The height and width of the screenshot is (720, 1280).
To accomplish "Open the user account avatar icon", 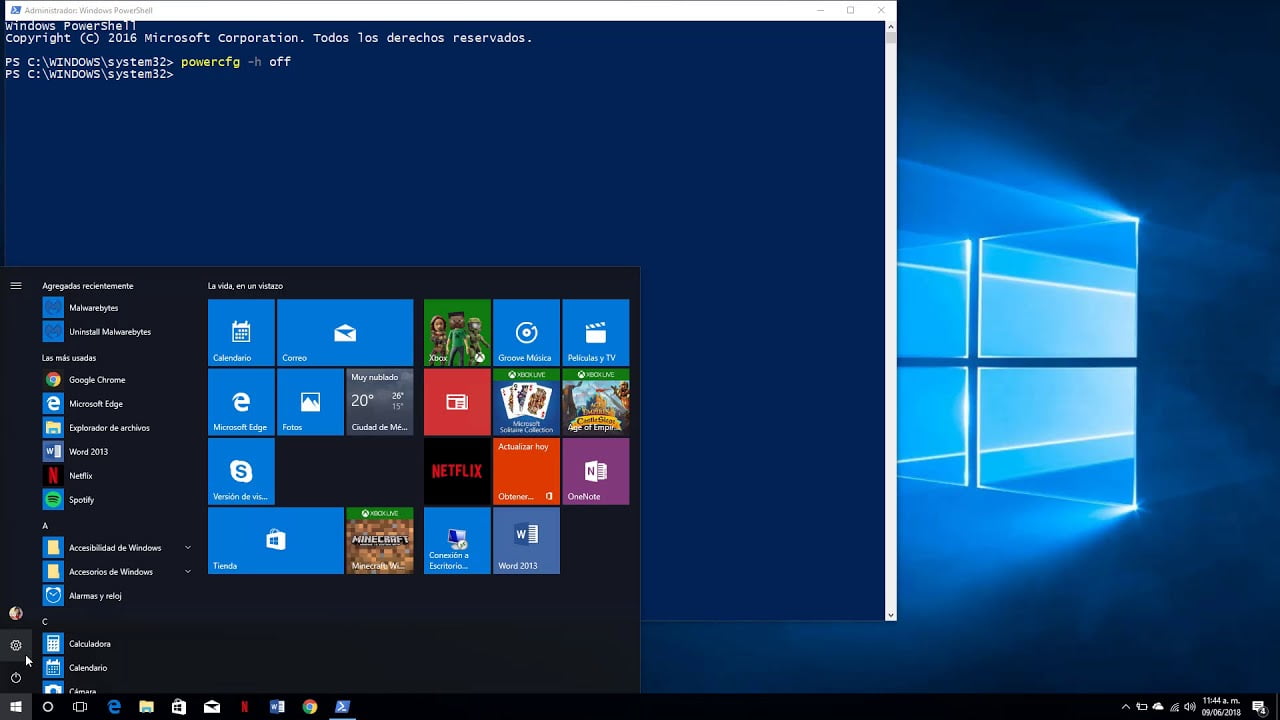I will [x=15, y=612].
